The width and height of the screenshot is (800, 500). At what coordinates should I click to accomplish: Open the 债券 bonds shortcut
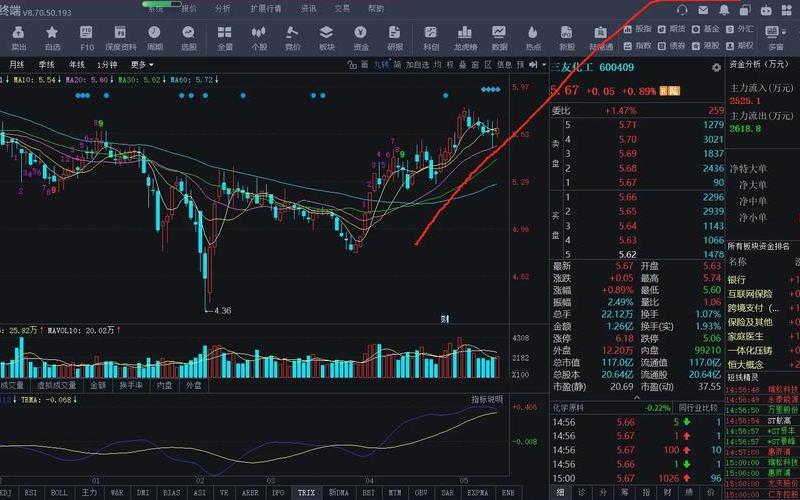point(672,45)
